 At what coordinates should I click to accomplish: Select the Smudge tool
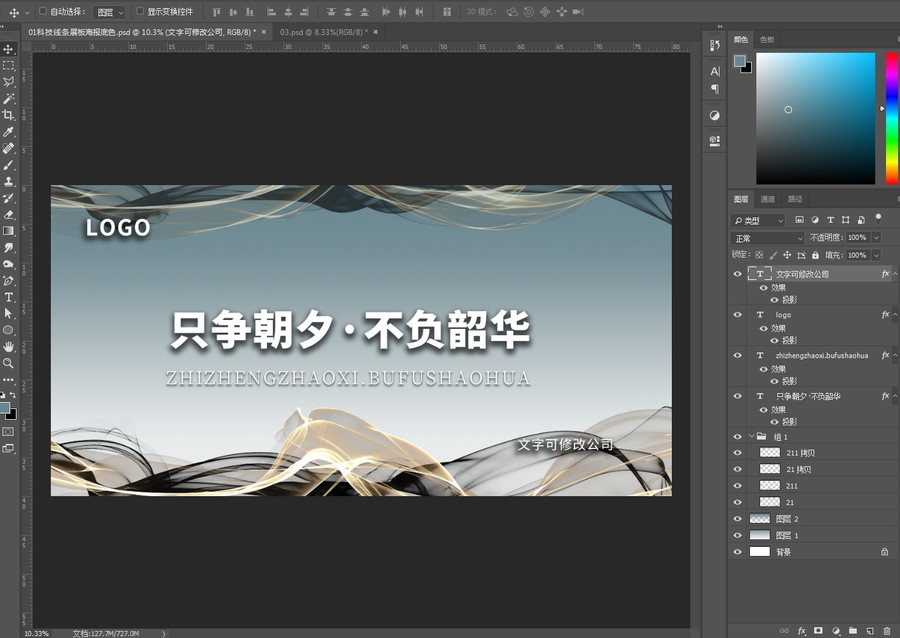pyautogui.click(x=9, y=247)
